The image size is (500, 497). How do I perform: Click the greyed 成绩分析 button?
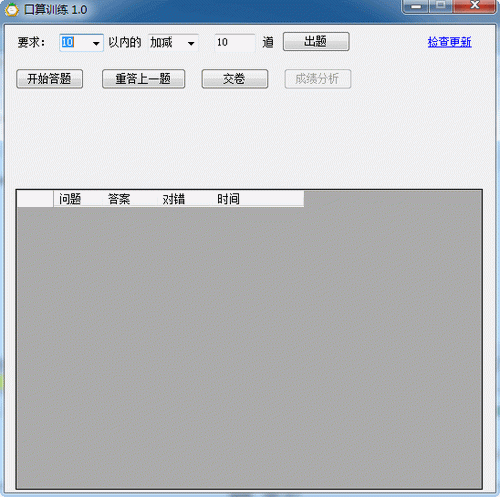(318, 79)
